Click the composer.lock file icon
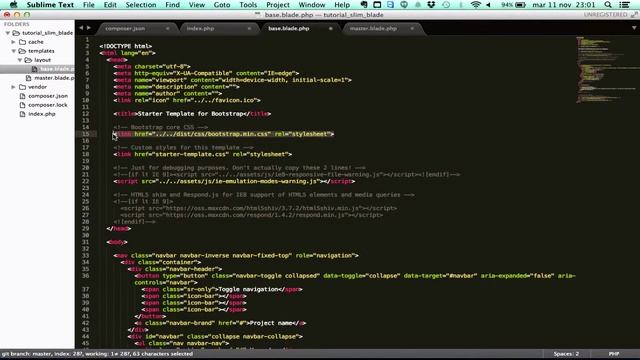This screenshot has width=640, height=360. click(22, 105)
